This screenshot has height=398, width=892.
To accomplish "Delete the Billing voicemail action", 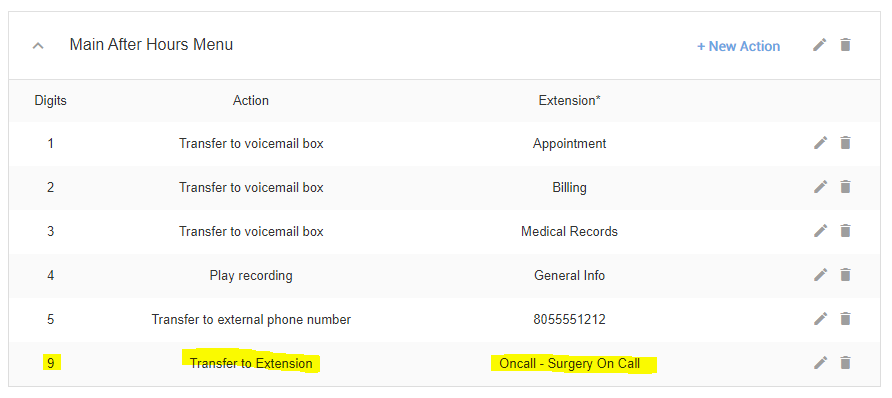I will point(845,186).
